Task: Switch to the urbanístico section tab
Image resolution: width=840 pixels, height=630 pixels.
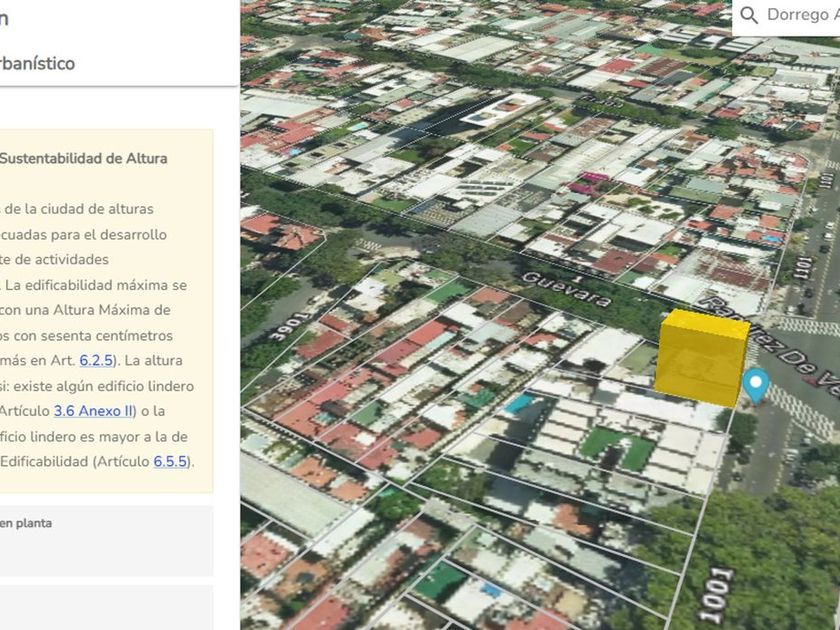Action: tap(38, 63)
